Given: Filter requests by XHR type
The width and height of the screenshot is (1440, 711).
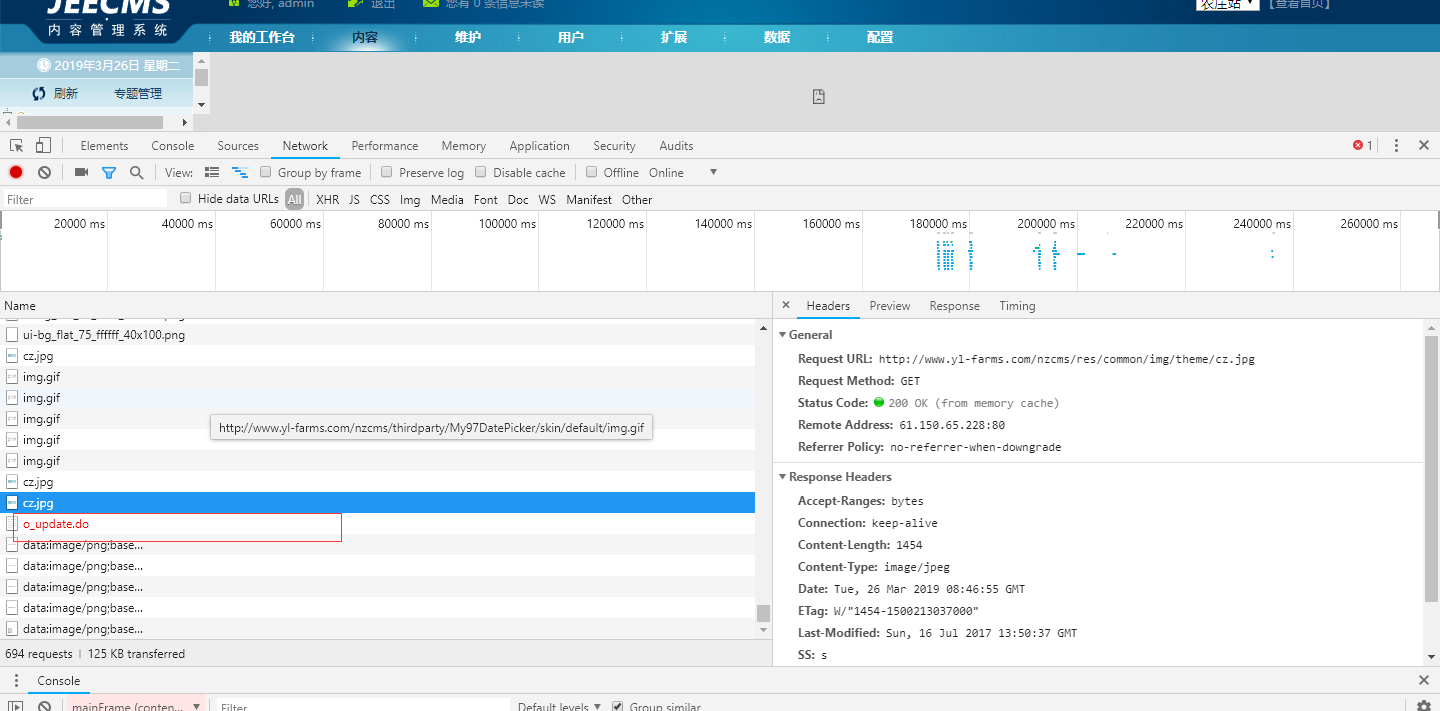Looking at the screenshot, I should point(327,200).
